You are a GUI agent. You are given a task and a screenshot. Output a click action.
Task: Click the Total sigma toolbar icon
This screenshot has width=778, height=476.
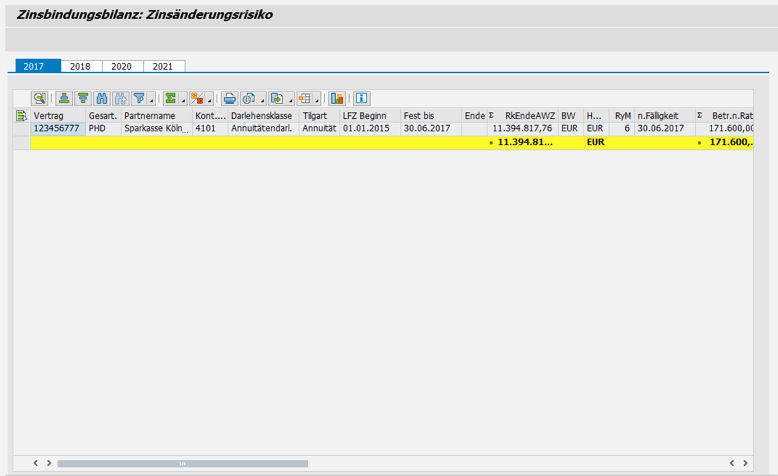(170, 98)
